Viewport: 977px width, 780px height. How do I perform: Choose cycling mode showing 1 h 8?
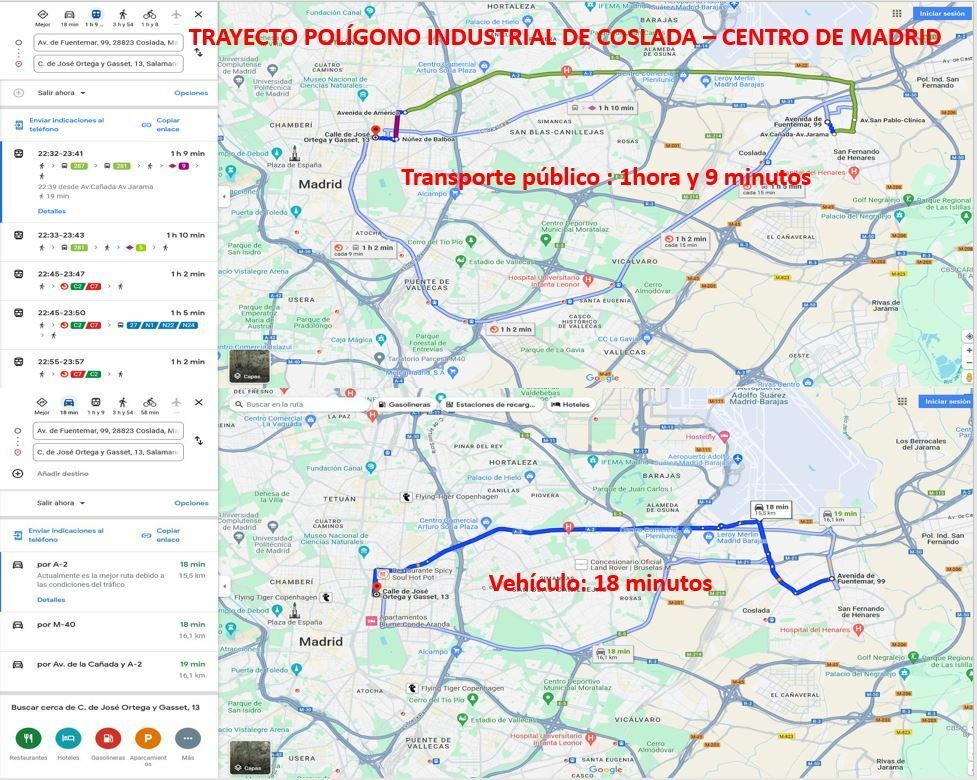(150, 17)
